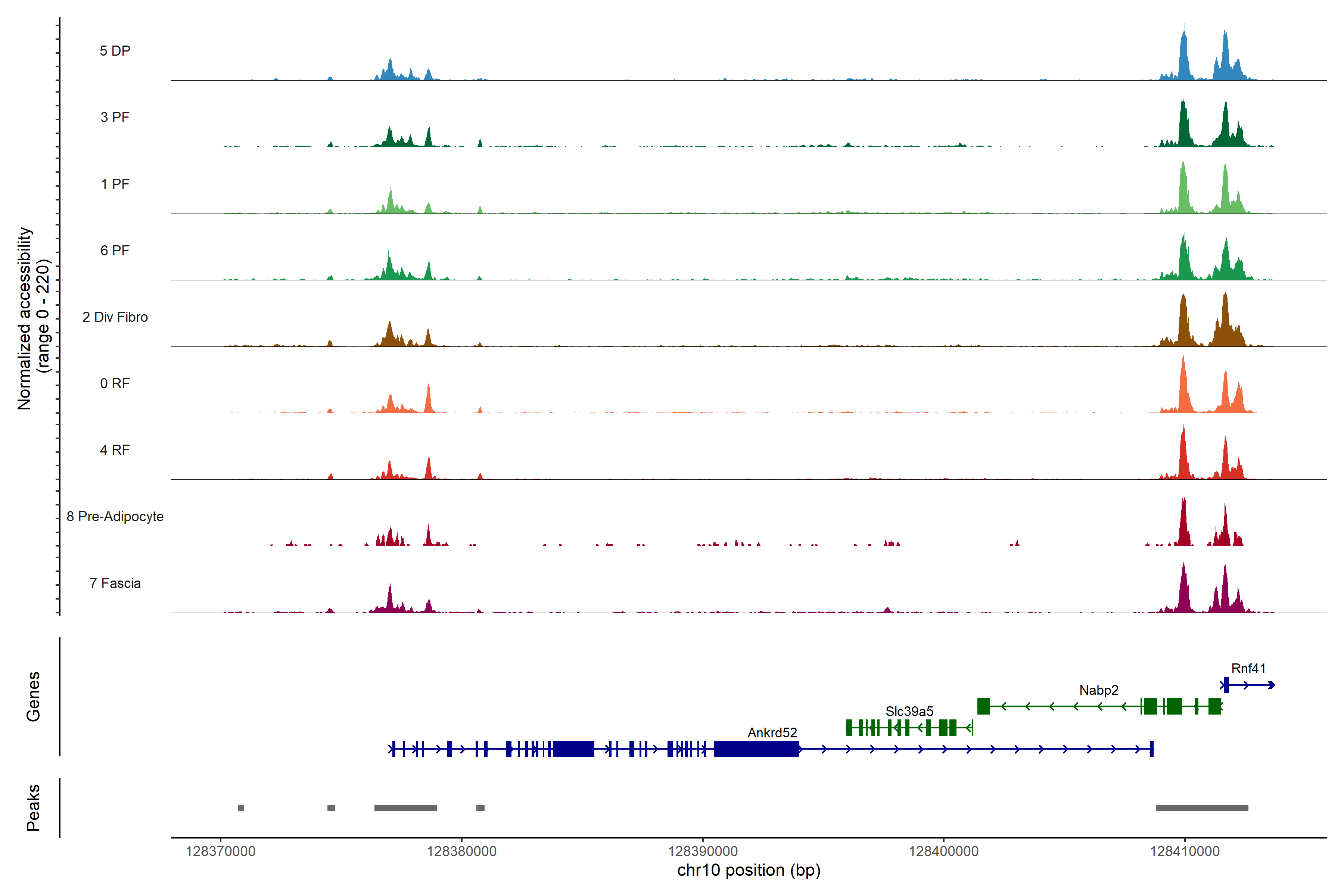Click the 3 PF track label
The image size is (1344, 896).
pyautogui.click(x=115, y=117)
